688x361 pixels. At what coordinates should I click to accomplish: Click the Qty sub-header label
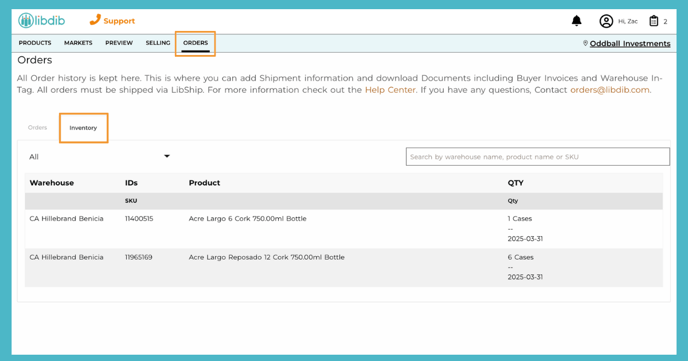pos(512,201)
